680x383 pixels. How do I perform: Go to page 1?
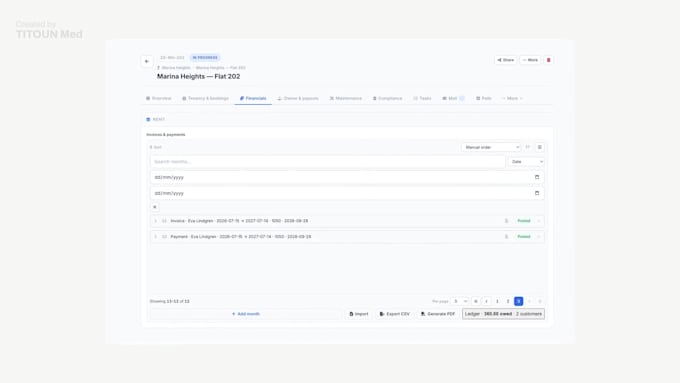tap(497, 301)
